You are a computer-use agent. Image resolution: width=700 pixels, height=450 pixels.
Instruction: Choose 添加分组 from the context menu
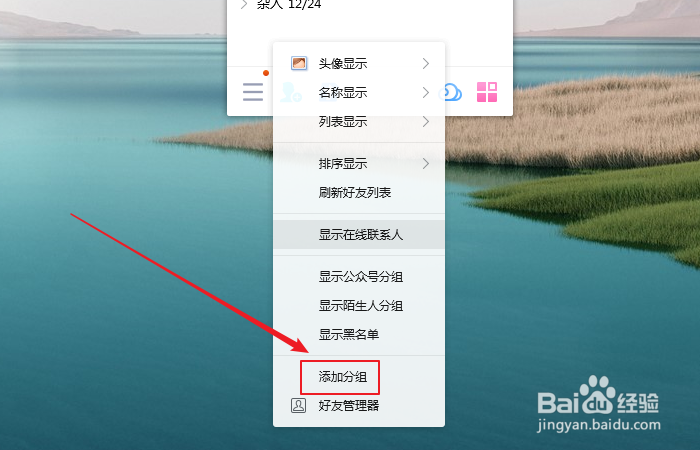(359, 377)
